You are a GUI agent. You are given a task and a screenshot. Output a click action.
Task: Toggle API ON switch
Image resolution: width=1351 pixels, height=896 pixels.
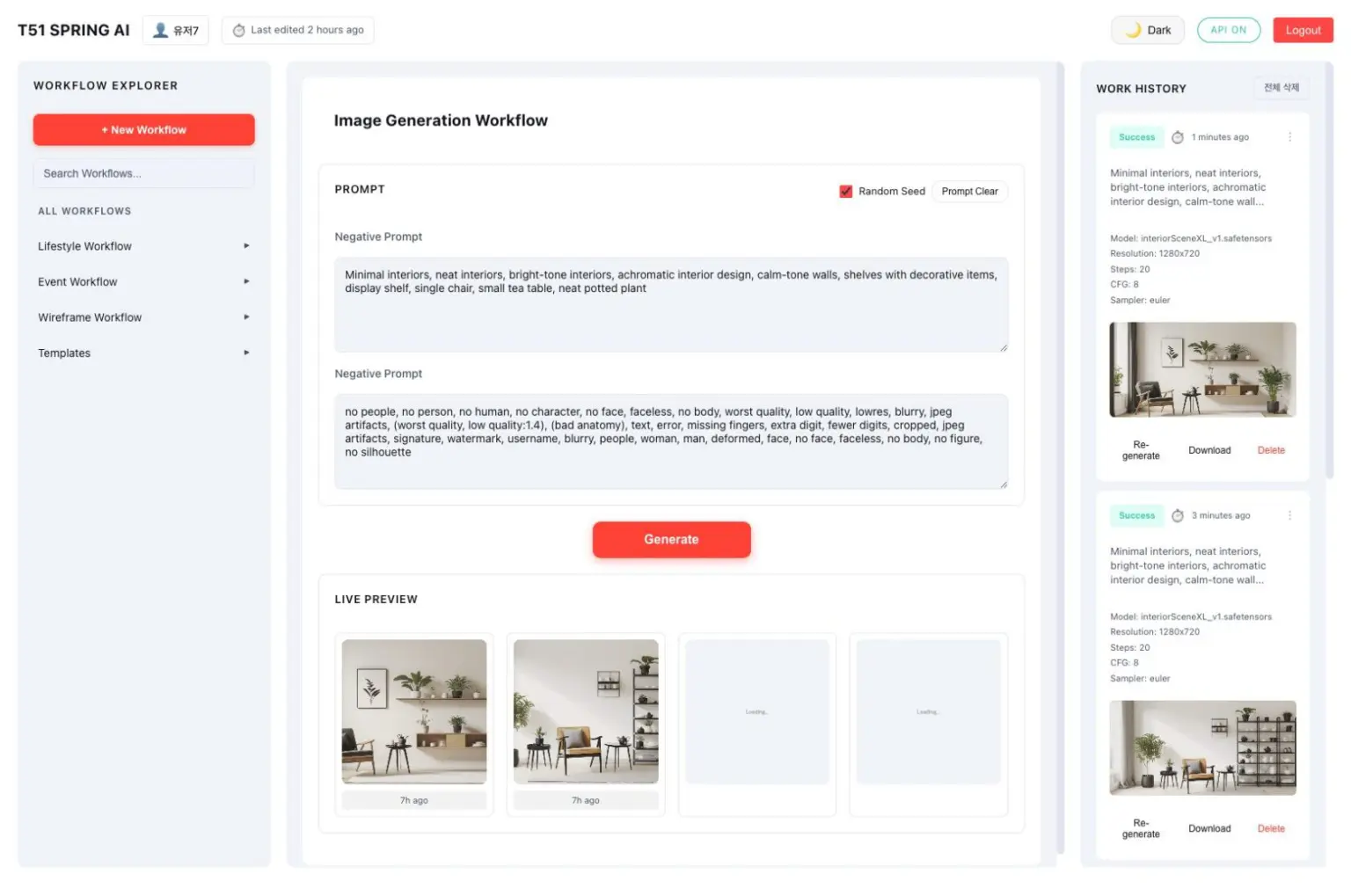coord(1228,30)
